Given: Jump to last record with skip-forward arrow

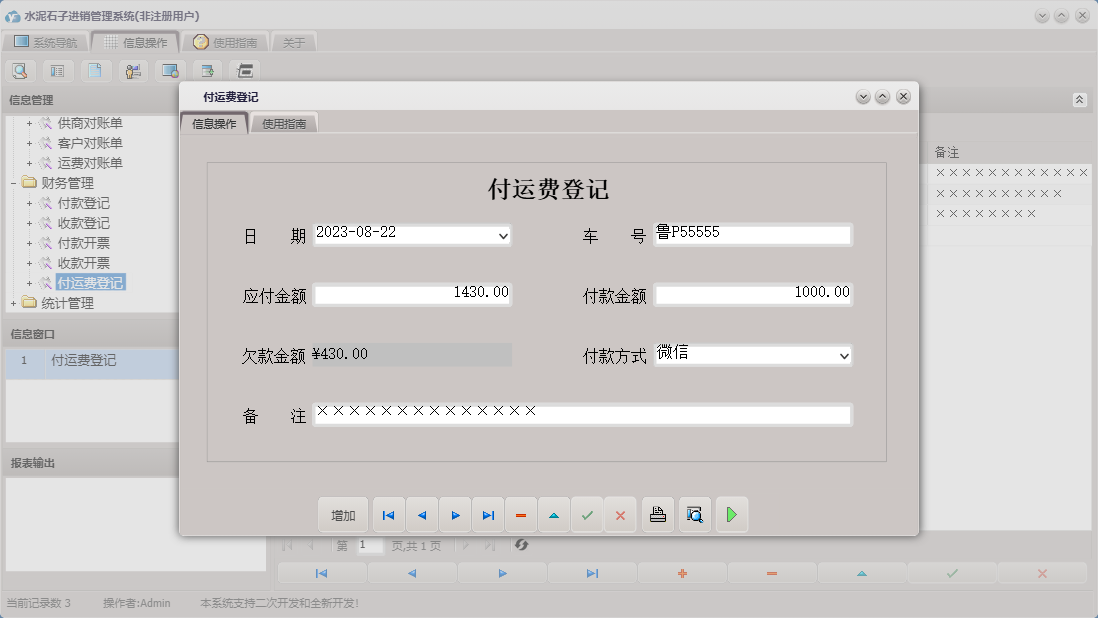Looking at the screenshot, I should [x=488, y=514].
